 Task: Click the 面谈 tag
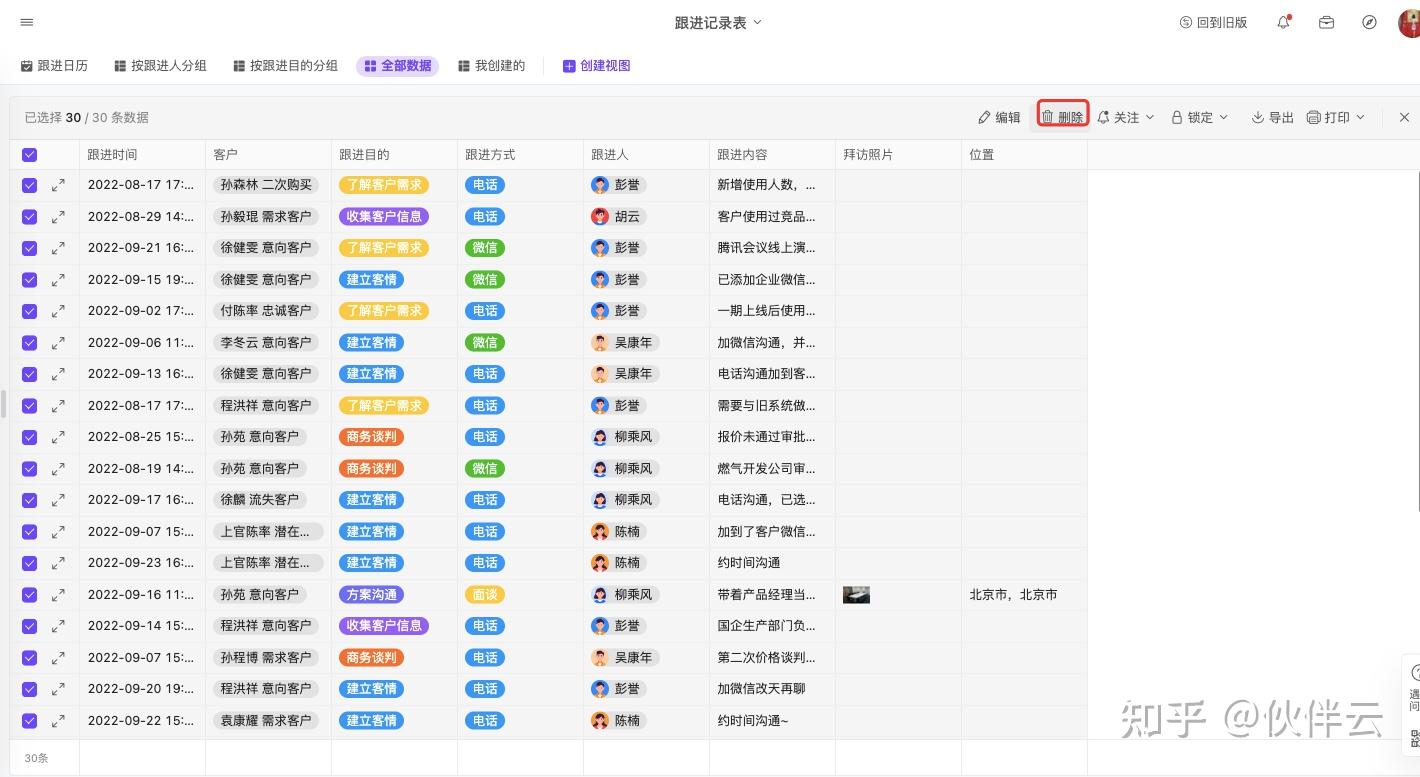click(485, 594)
